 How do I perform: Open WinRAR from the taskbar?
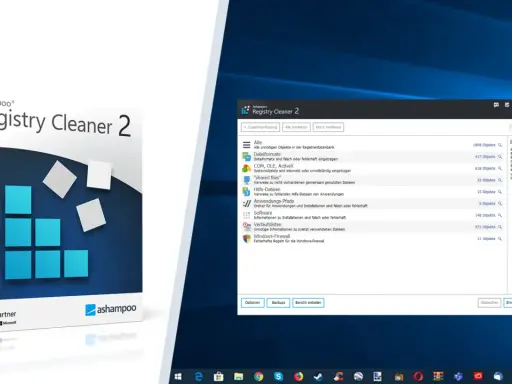(438, 377)
